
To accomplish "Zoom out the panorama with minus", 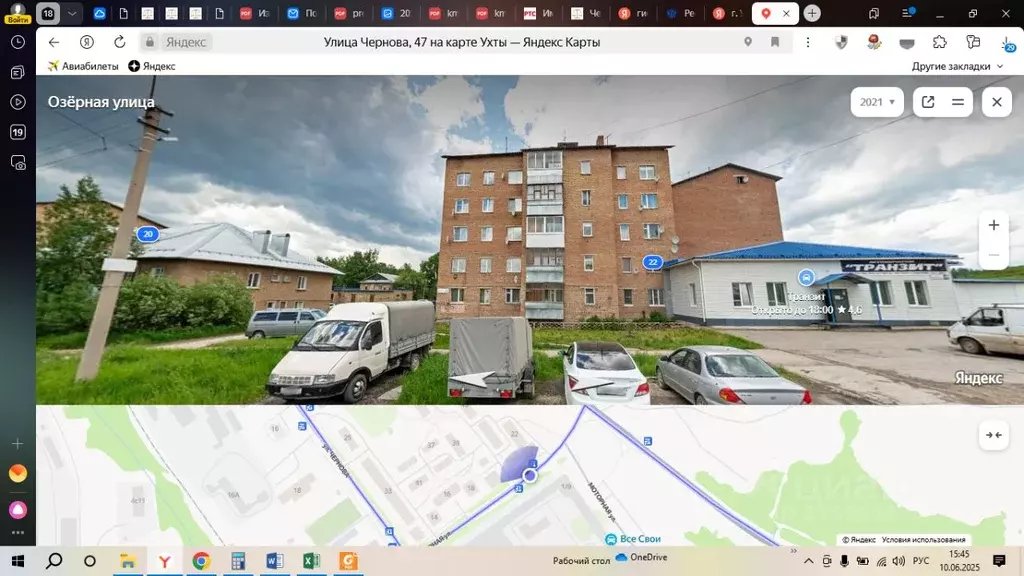I will point(993,255).
